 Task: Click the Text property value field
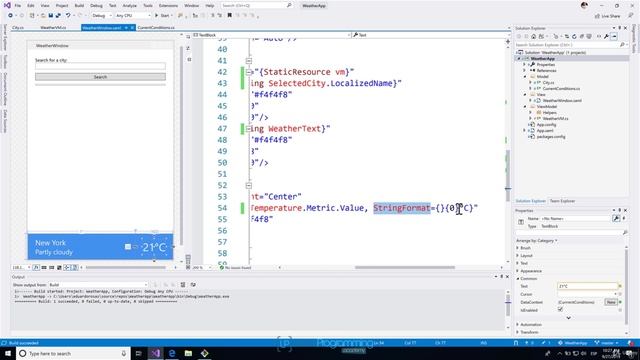[587, 286]
